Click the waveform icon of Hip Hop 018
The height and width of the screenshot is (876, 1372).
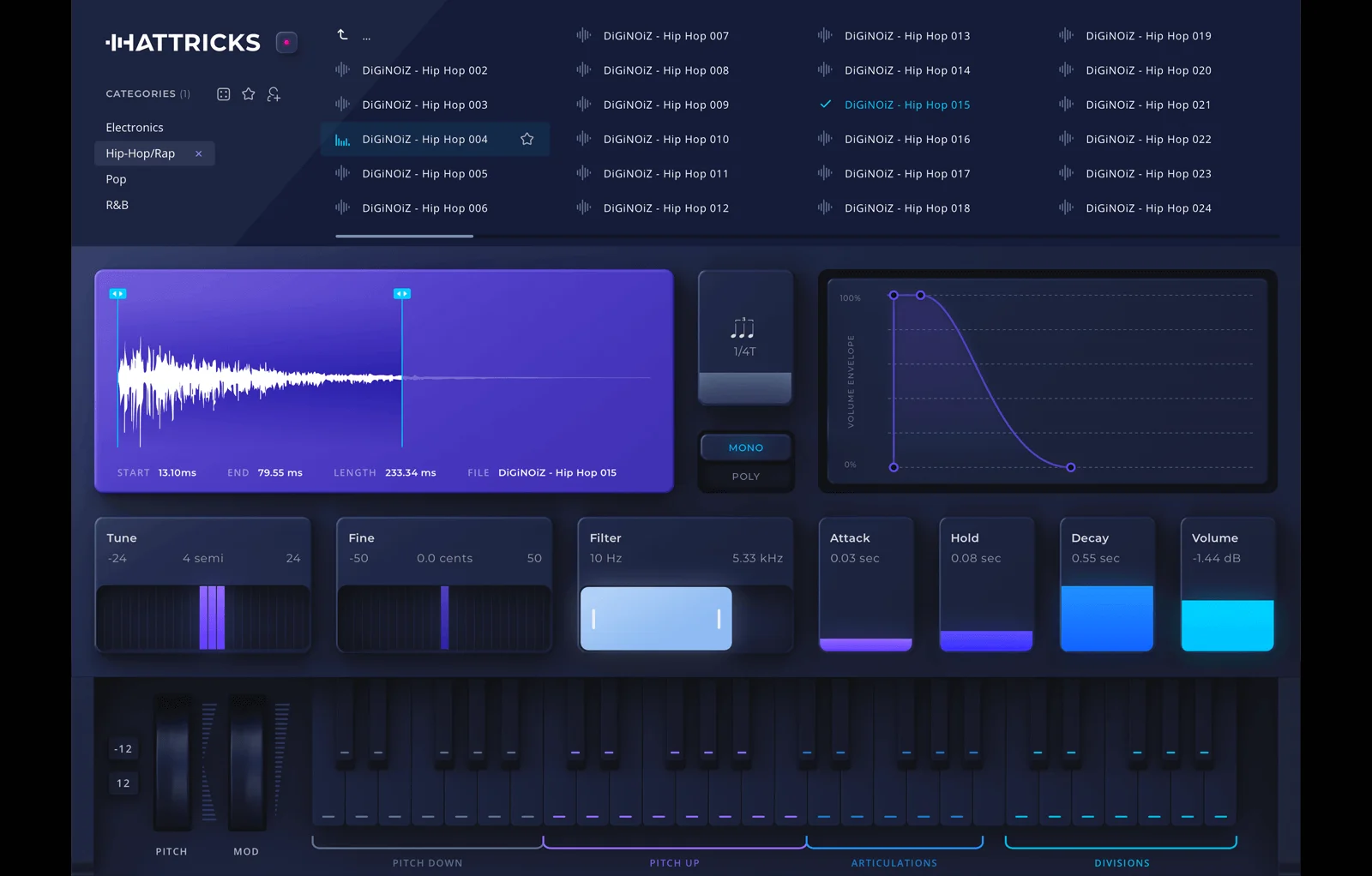click(825, 207)
